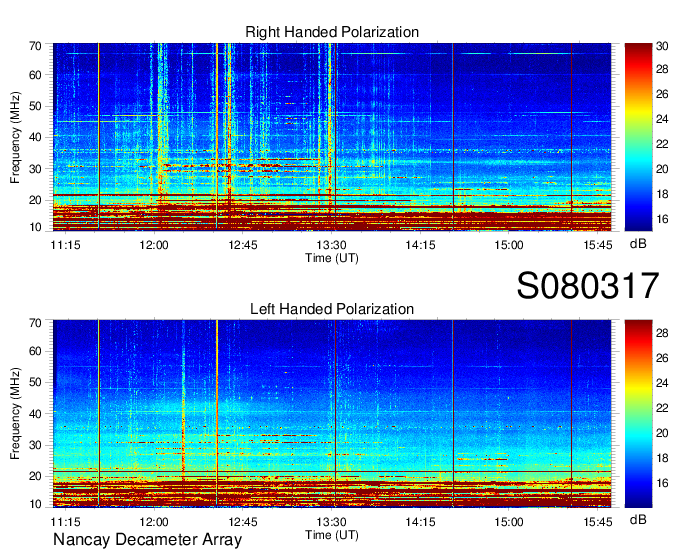Image resolution: width=680 pixels, height=552 pixels.
Task: Click 70 frequency tick on Right Handed plot
Action: coord(35,46)
